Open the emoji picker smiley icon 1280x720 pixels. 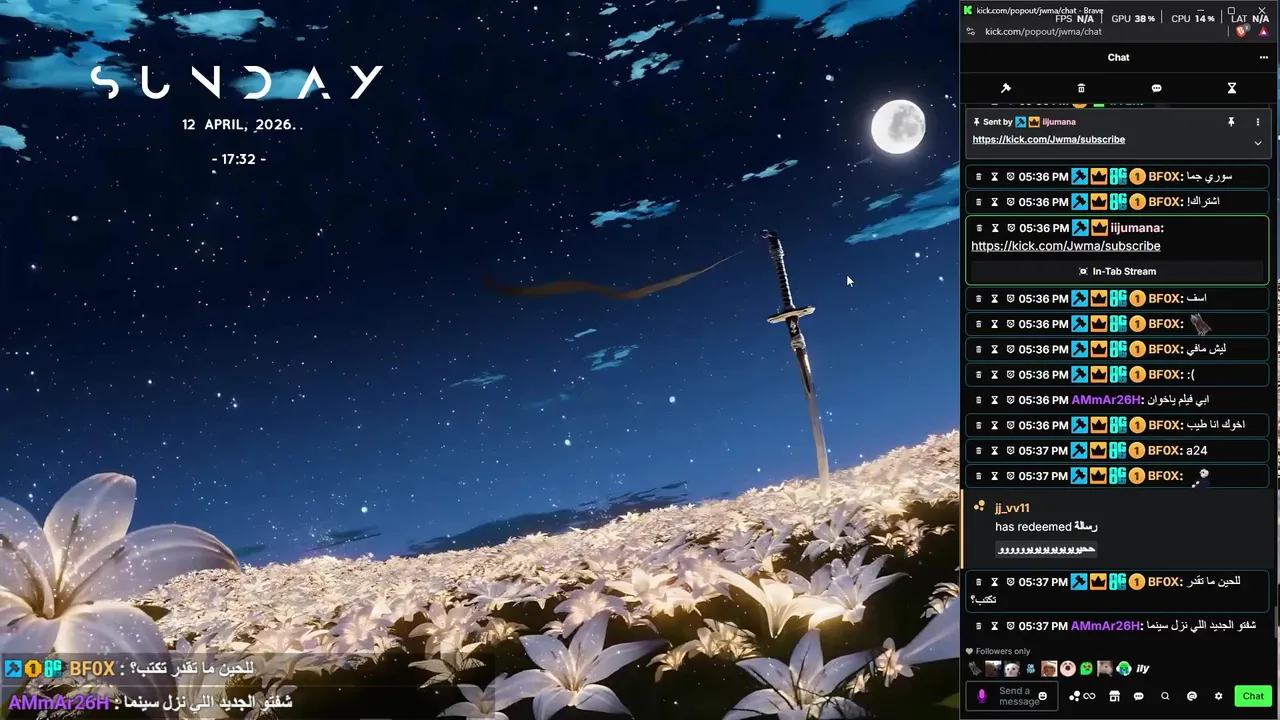pyautogui.click(x=1043, y=696)
